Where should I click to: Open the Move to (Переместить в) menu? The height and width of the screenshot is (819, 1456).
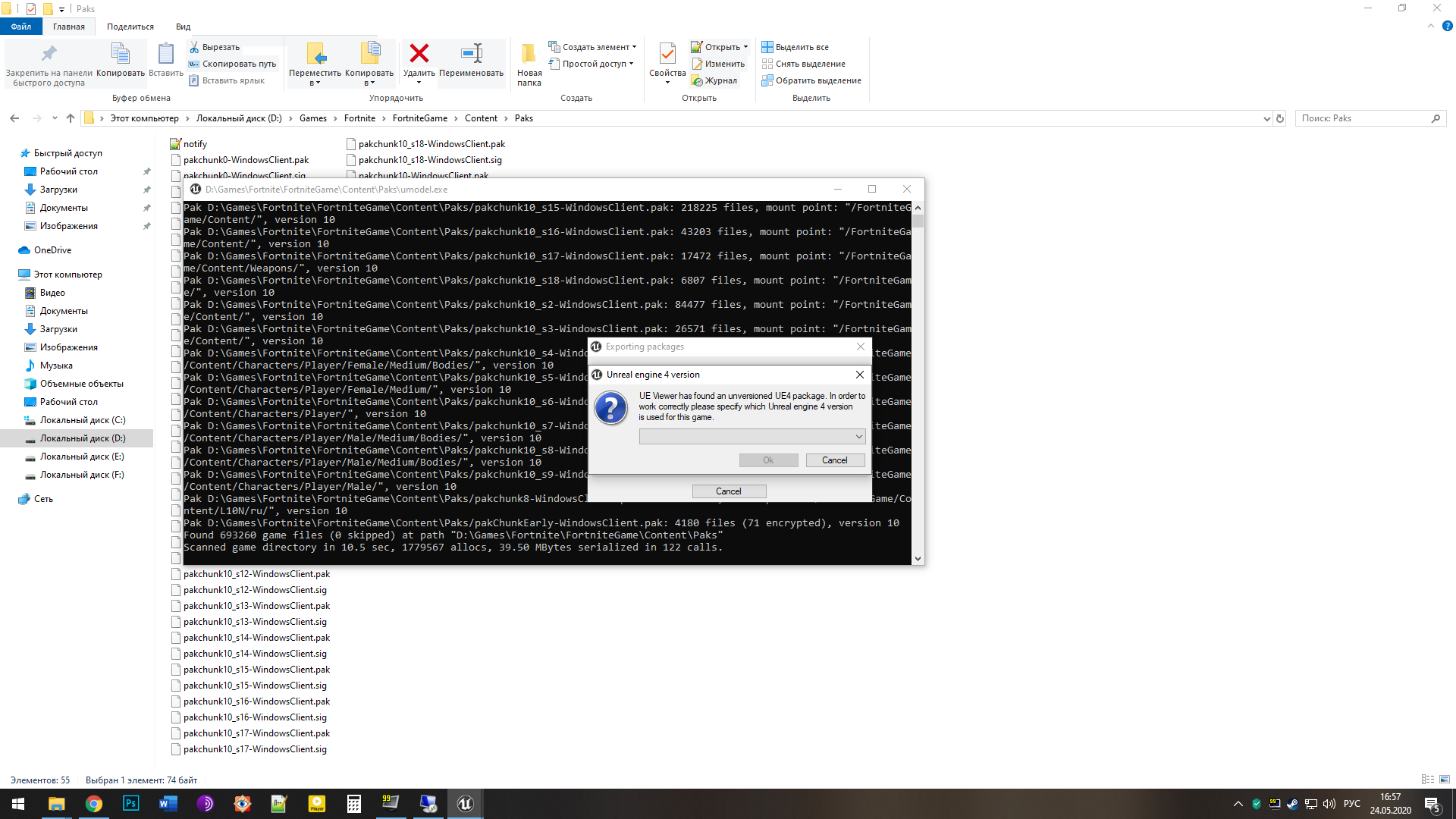[315, 64]
